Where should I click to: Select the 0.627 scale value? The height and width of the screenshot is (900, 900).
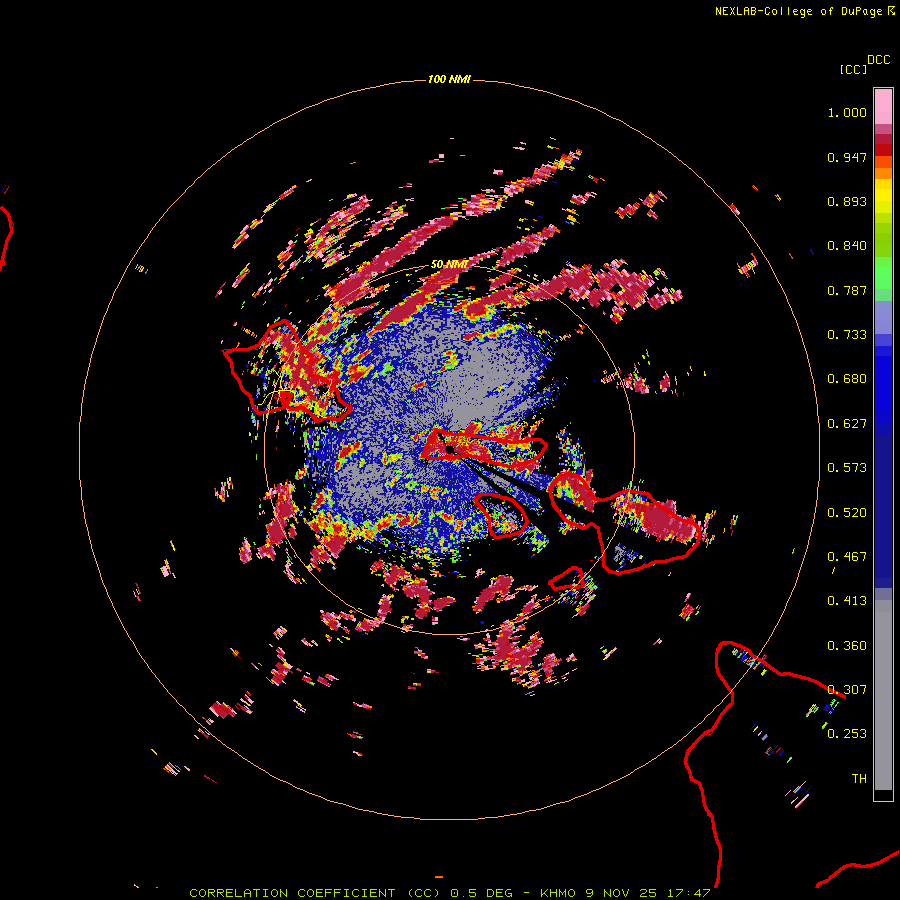click(847, 424)
